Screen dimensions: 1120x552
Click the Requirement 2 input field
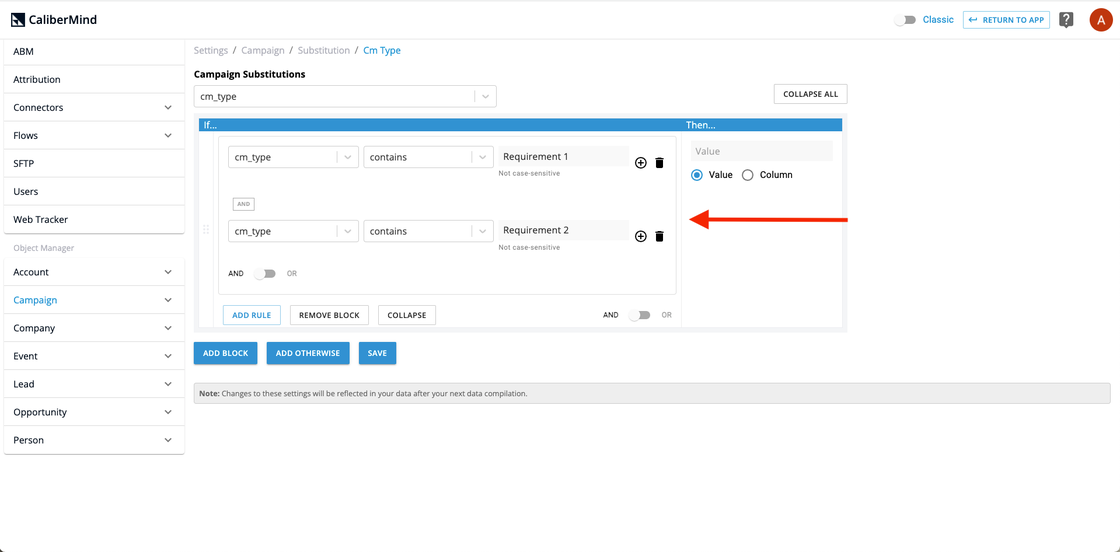click(x=564, y=230)
